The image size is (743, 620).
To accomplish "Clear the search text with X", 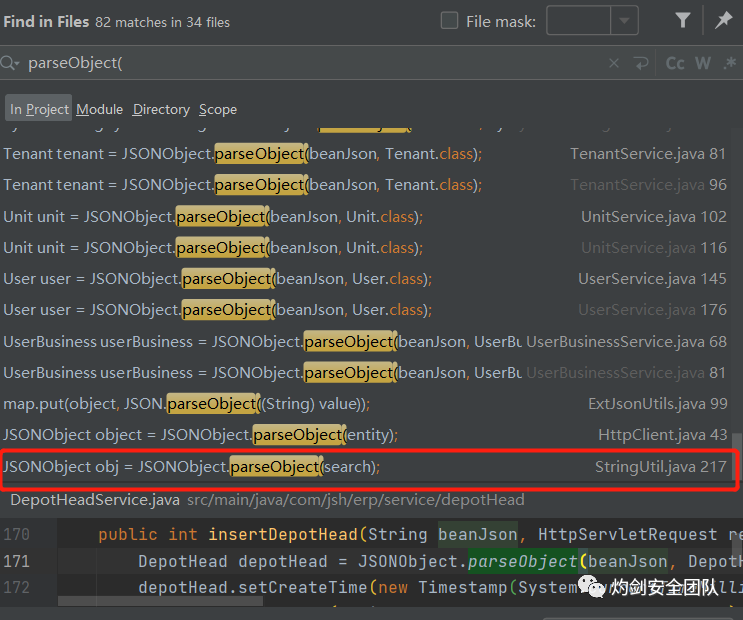I will point(614,63).
